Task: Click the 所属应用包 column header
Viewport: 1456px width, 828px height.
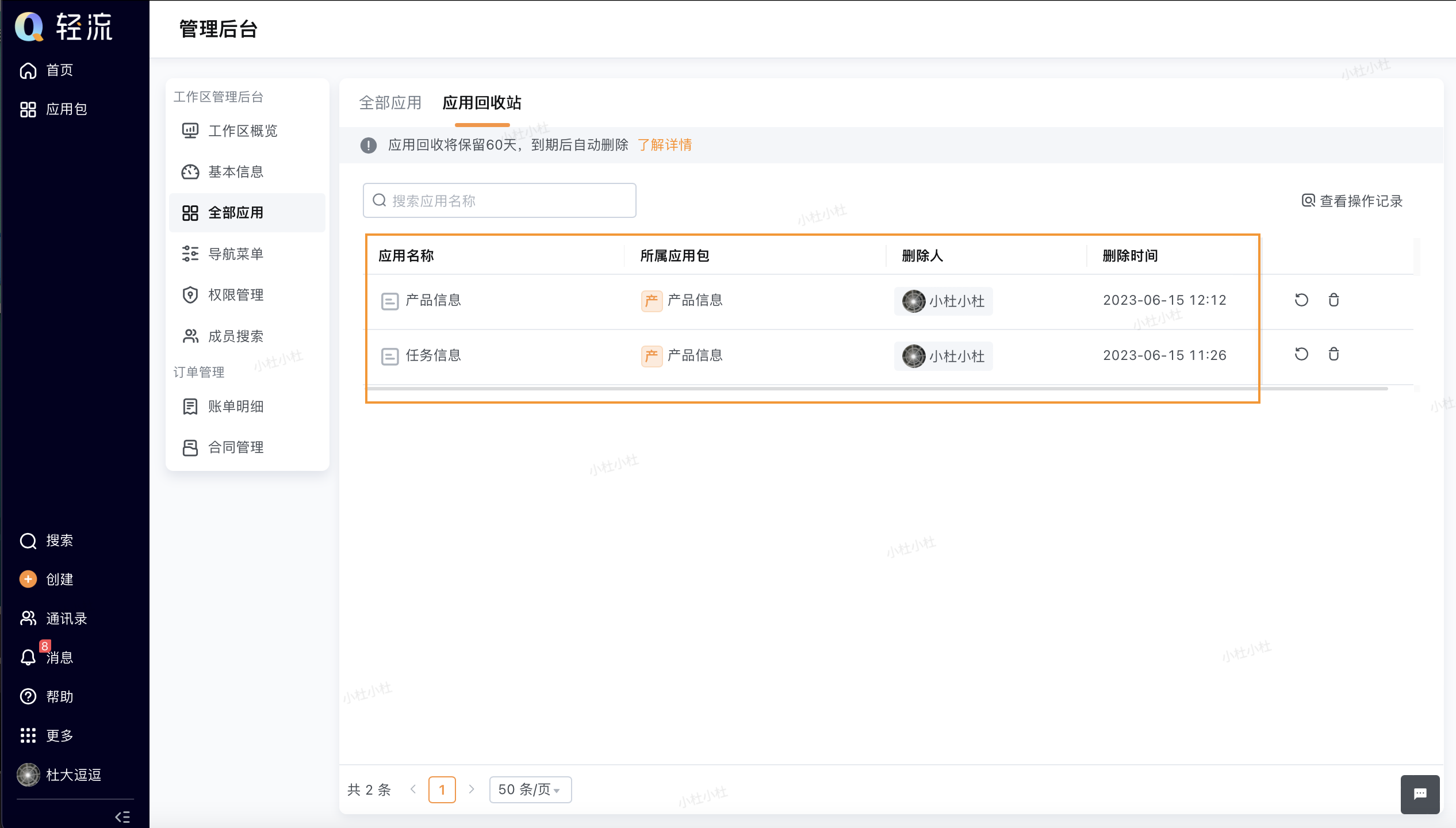Action: pos(675,256)
